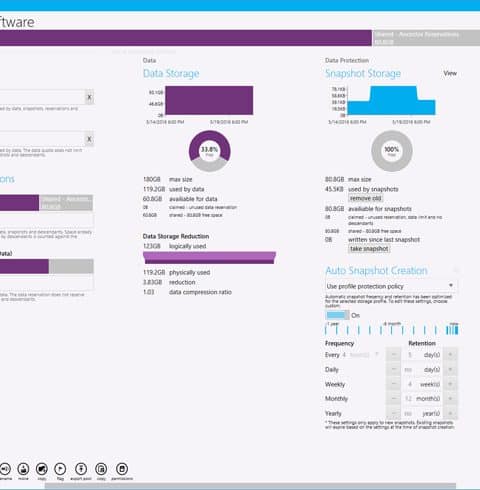Decrease retention for the Monthly row

pos(394,398)
